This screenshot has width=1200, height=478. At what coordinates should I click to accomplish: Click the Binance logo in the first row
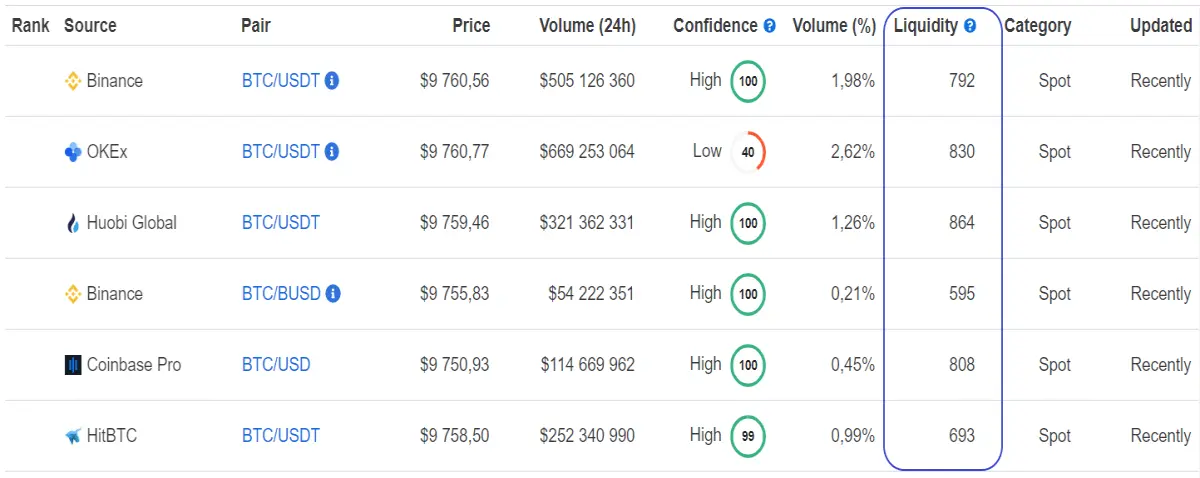pos(72,81)
